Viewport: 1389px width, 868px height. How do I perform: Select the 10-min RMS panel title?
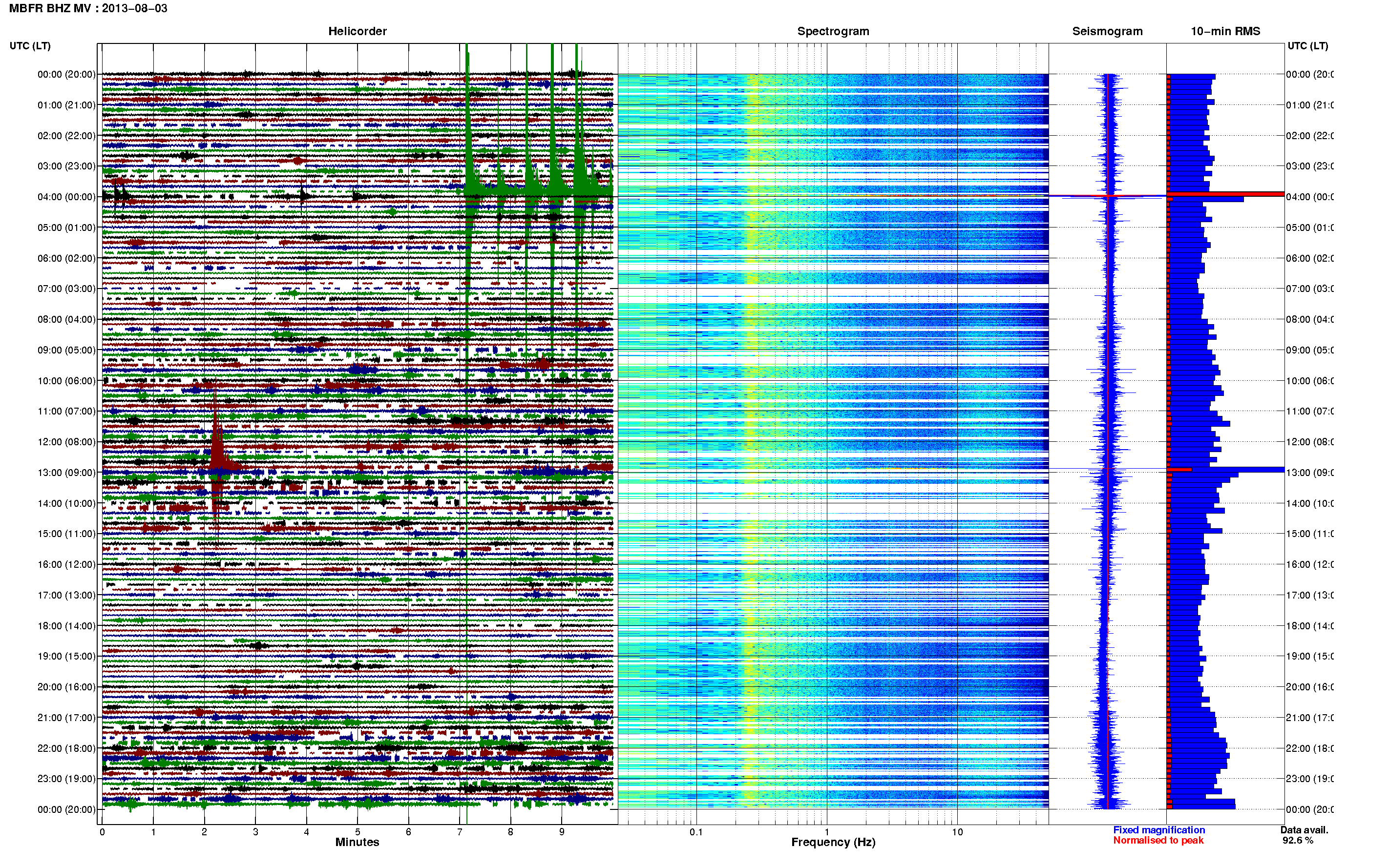tap(1225, 31)
